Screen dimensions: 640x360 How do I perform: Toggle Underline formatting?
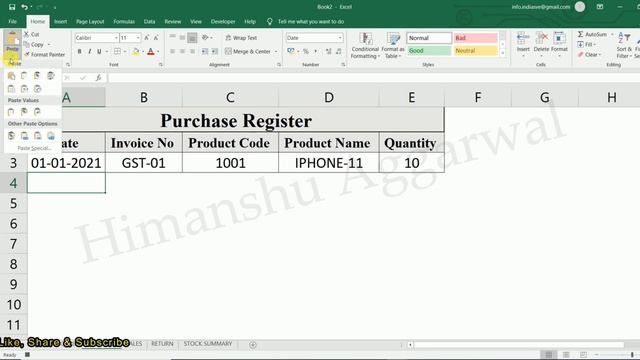click(99, 51)
